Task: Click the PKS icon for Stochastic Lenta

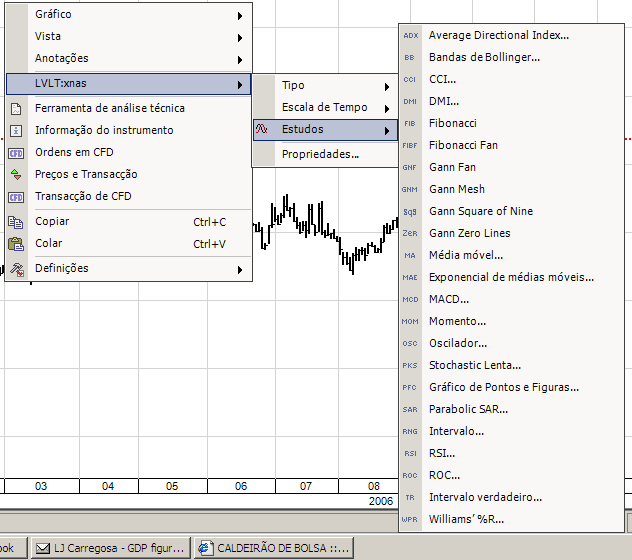Action: click(410, 365)
